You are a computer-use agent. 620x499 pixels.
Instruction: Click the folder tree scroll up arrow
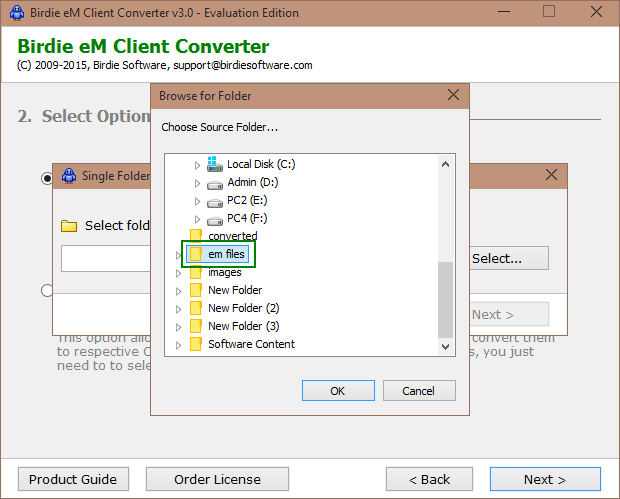coord(446,164)
